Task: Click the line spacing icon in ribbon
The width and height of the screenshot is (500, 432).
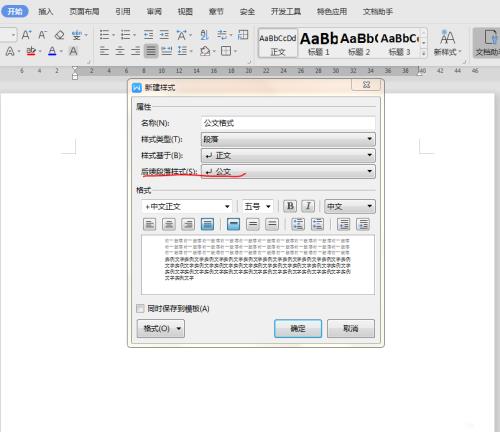Action: point(182,51)
